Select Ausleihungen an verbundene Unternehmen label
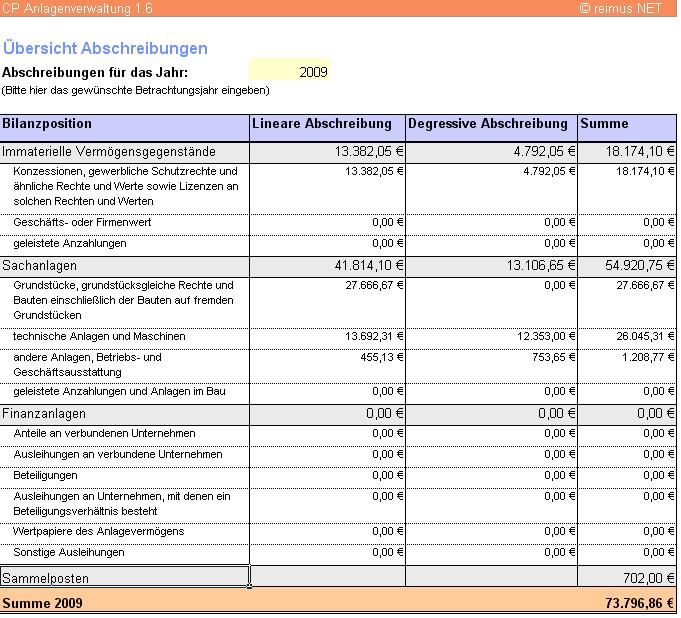681x618 pixels. tap(118, 454)
